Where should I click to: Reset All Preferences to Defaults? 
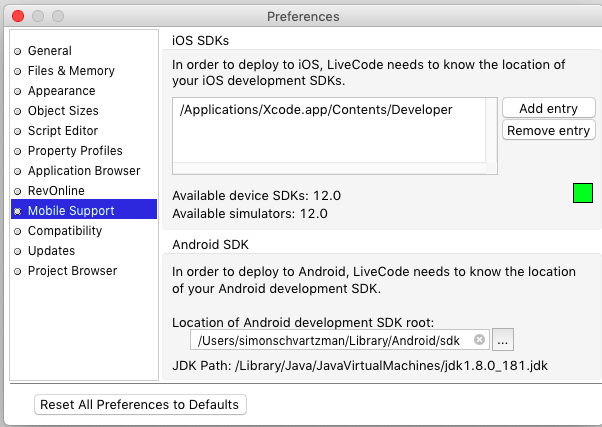[x=140, y=404]
